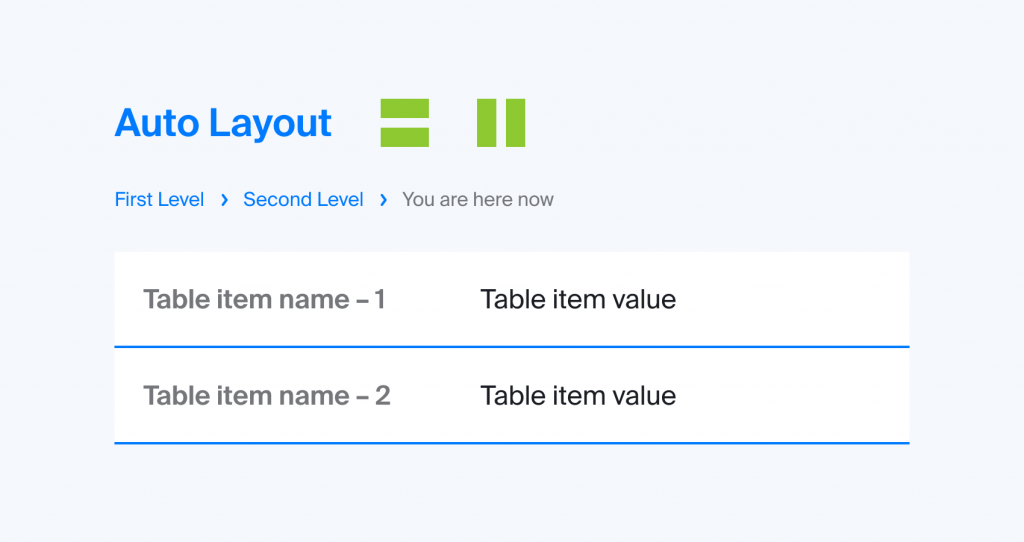Viewport: 1024px width, 542px height.
Task: Click the right green column of columns icon
Action: tap(515, 123)
